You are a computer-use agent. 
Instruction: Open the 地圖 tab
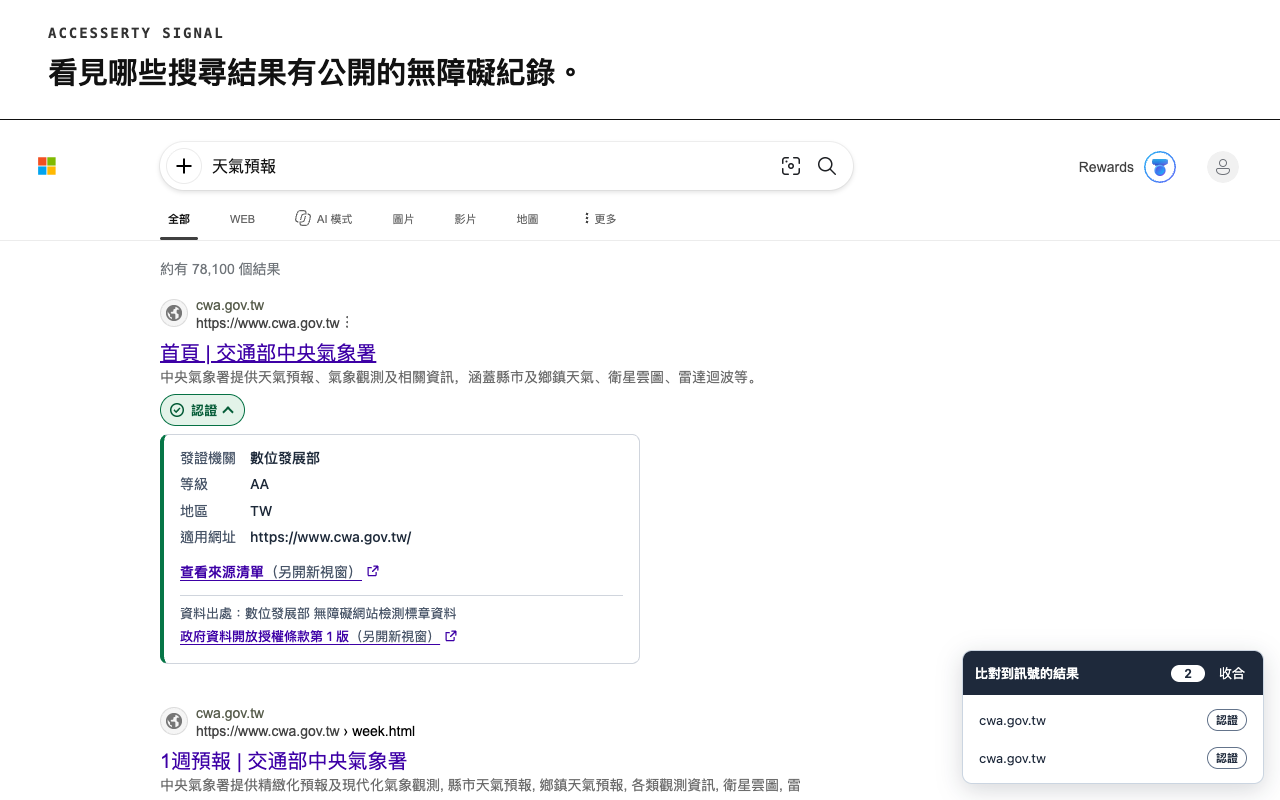[527, 219]
